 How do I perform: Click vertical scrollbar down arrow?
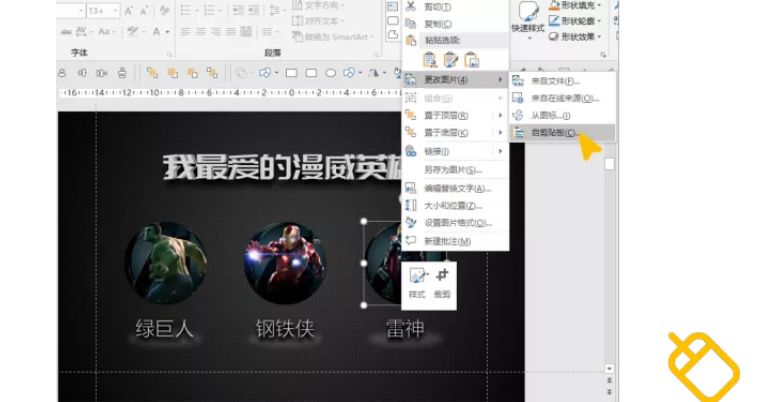pyautogui.click(x=609, y=369)
